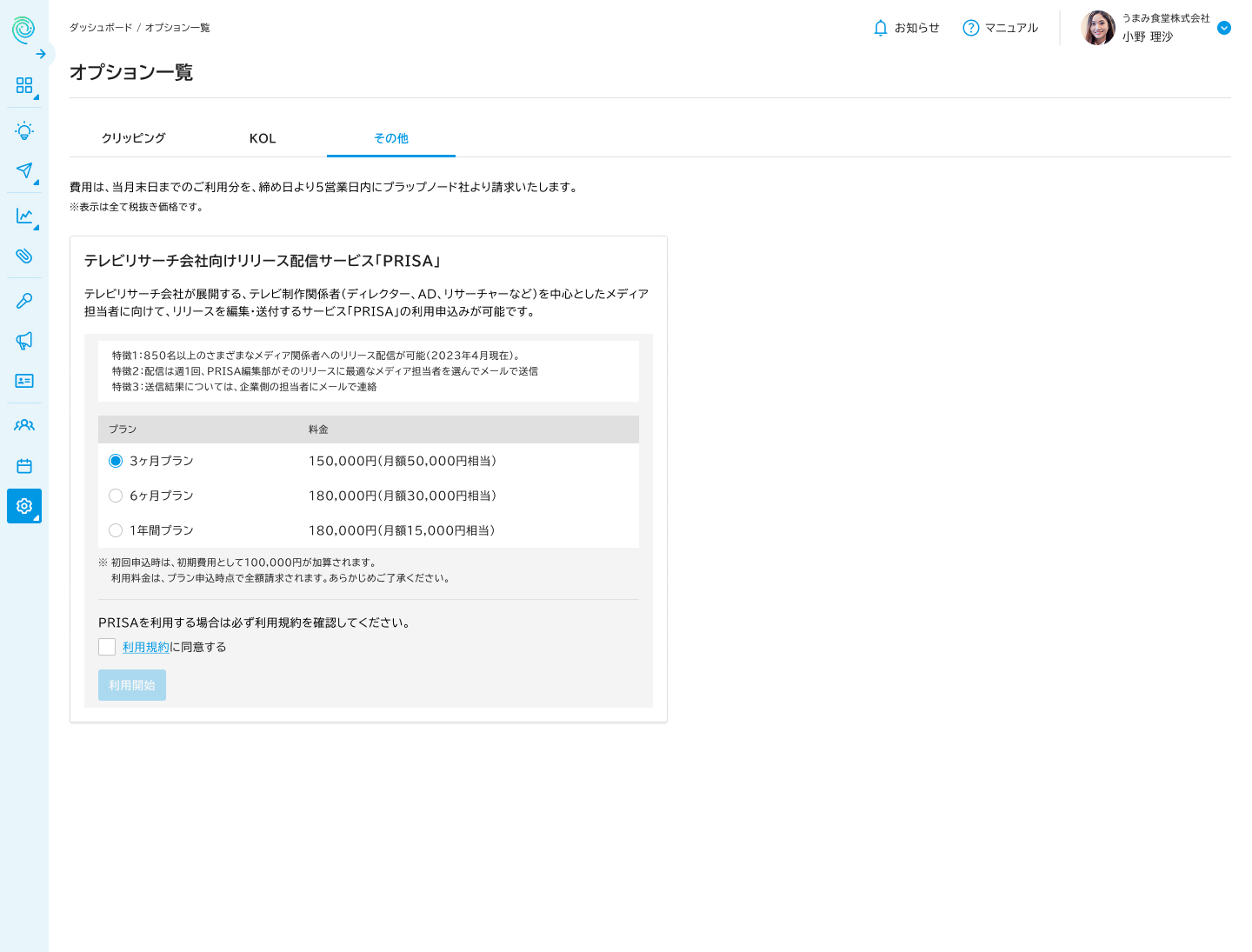Open the people group icon in sidebar

tap(24, 425)
